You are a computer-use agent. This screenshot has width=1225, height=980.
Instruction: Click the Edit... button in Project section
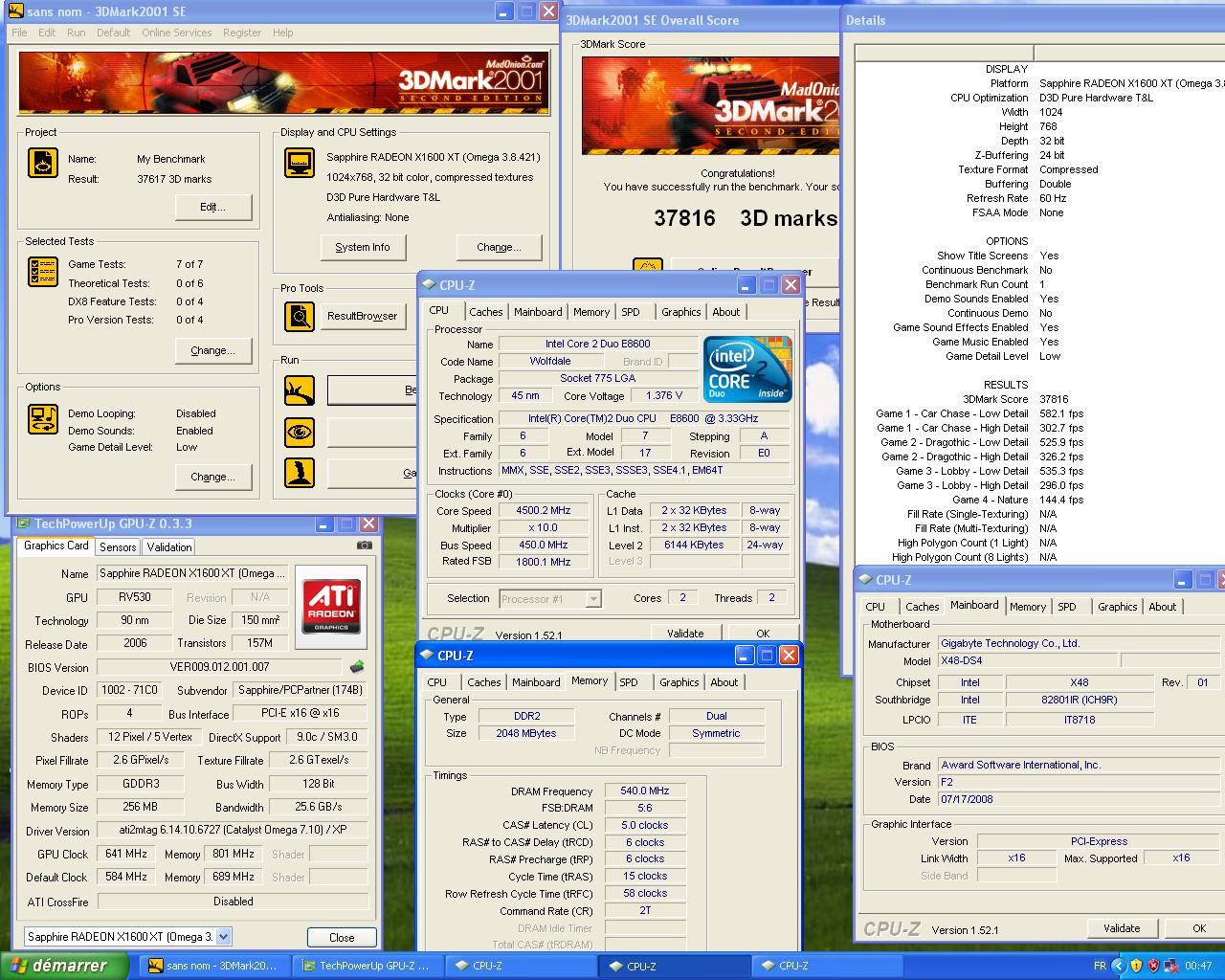(212, 207)
